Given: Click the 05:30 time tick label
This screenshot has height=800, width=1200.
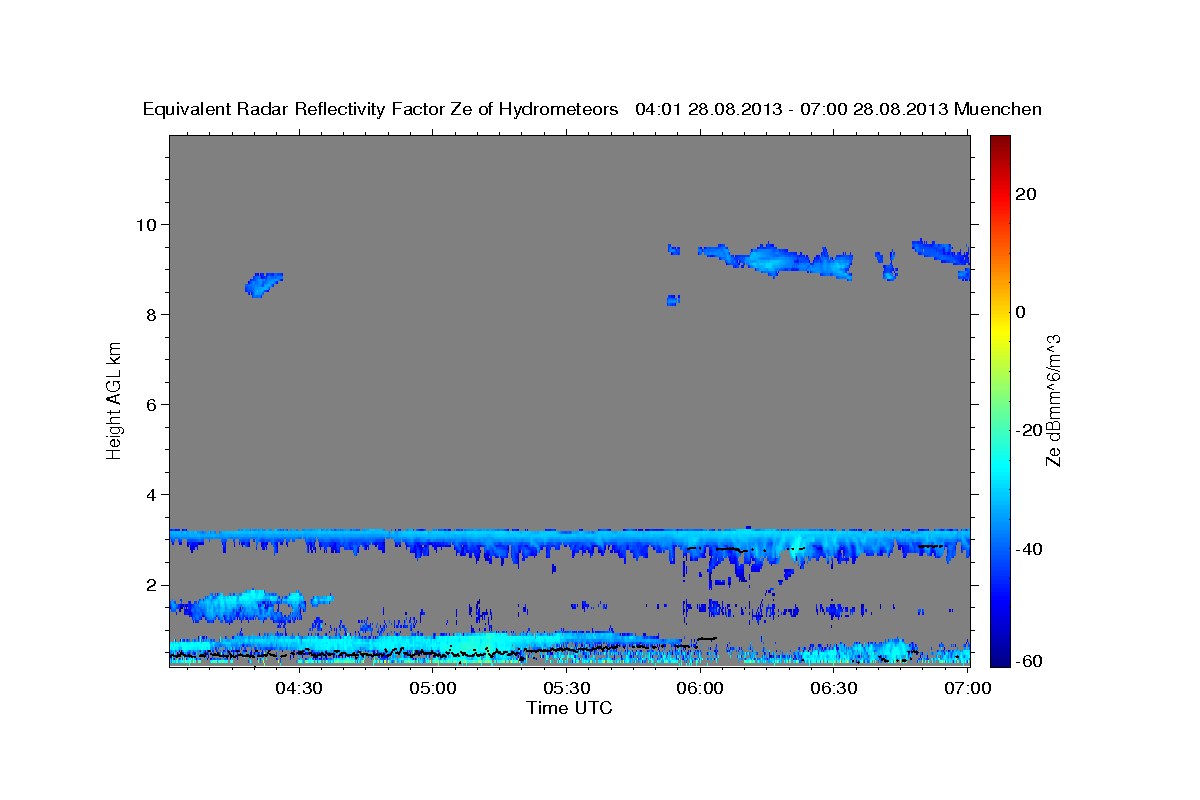Looking at the screenshot, I should tap(567, 689).
